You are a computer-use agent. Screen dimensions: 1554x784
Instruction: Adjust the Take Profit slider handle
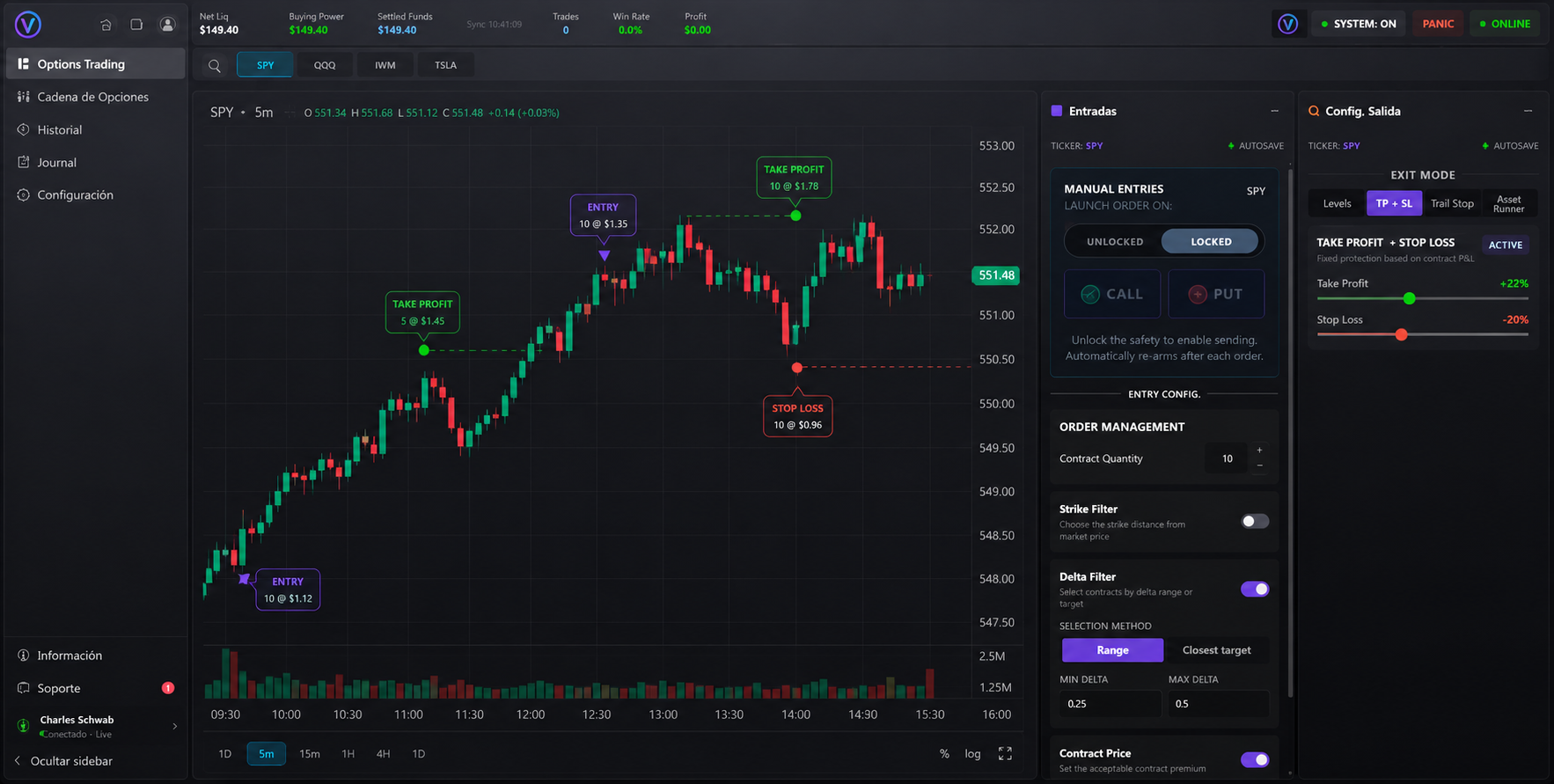pos(1409,298)
